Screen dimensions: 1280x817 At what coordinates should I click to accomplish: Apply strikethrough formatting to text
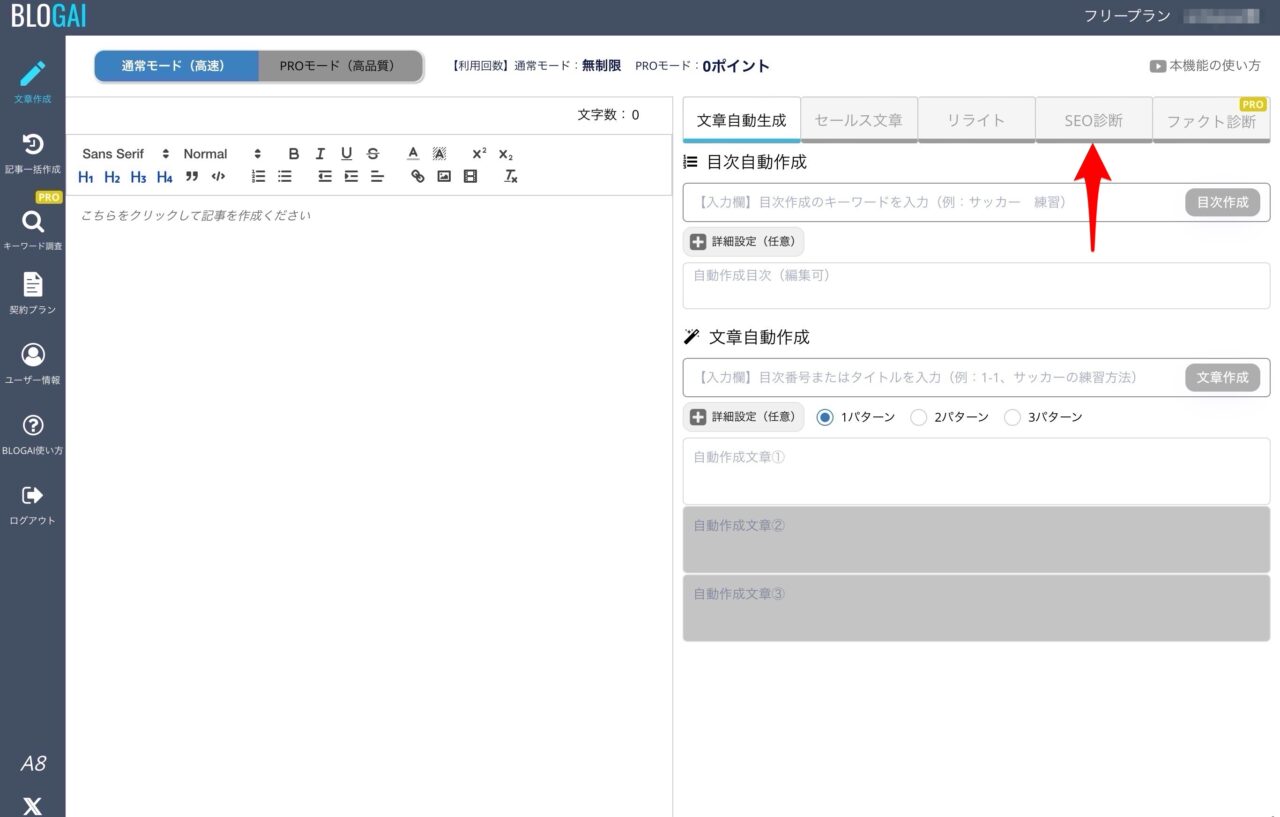(372, 153)
